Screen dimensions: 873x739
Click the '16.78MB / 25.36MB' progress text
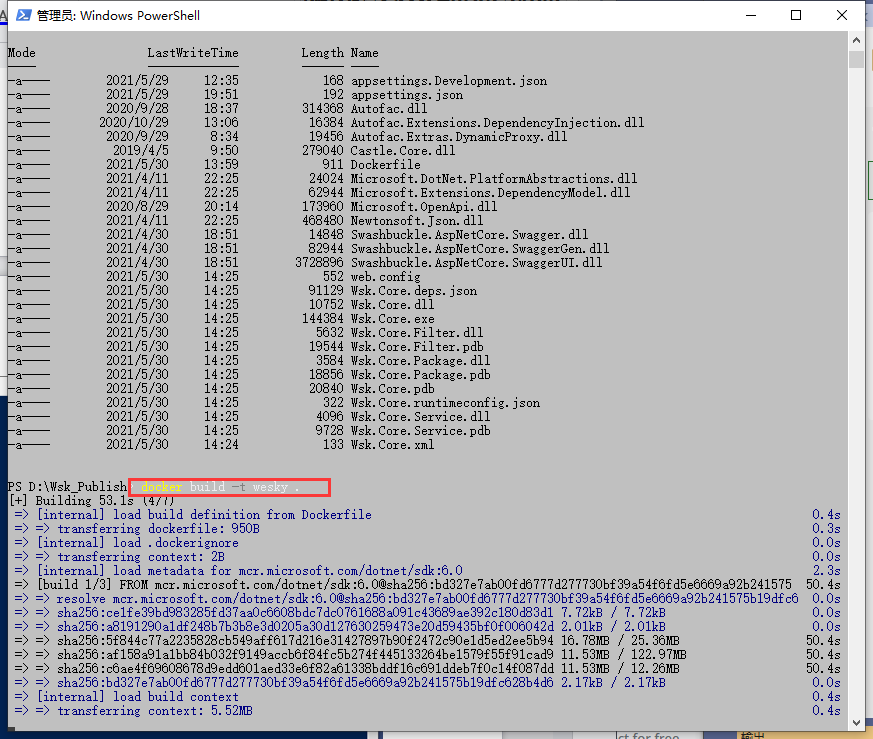pyautogui.click(x=620, y=640)
